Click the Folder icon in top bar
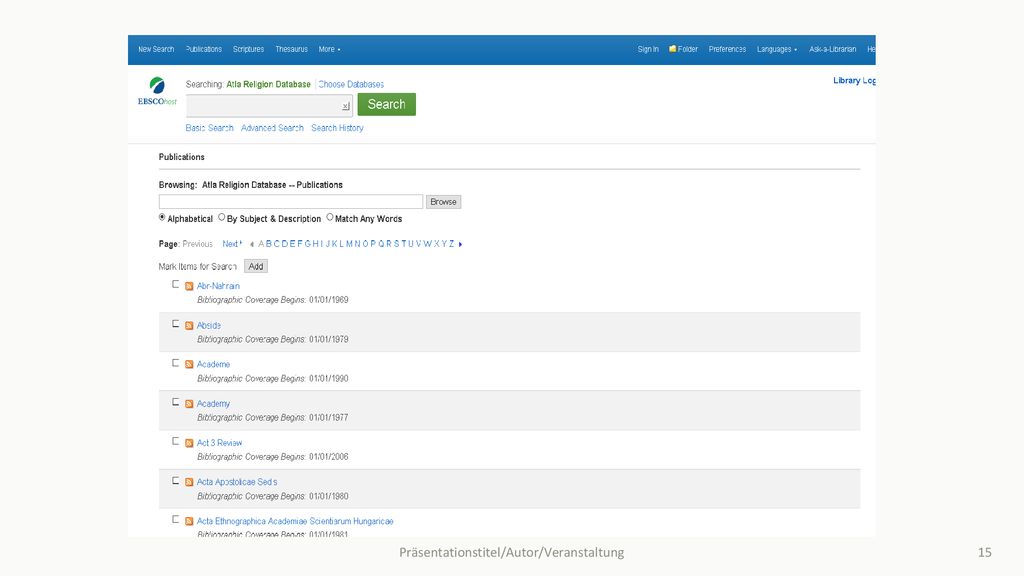 point(672,49)
